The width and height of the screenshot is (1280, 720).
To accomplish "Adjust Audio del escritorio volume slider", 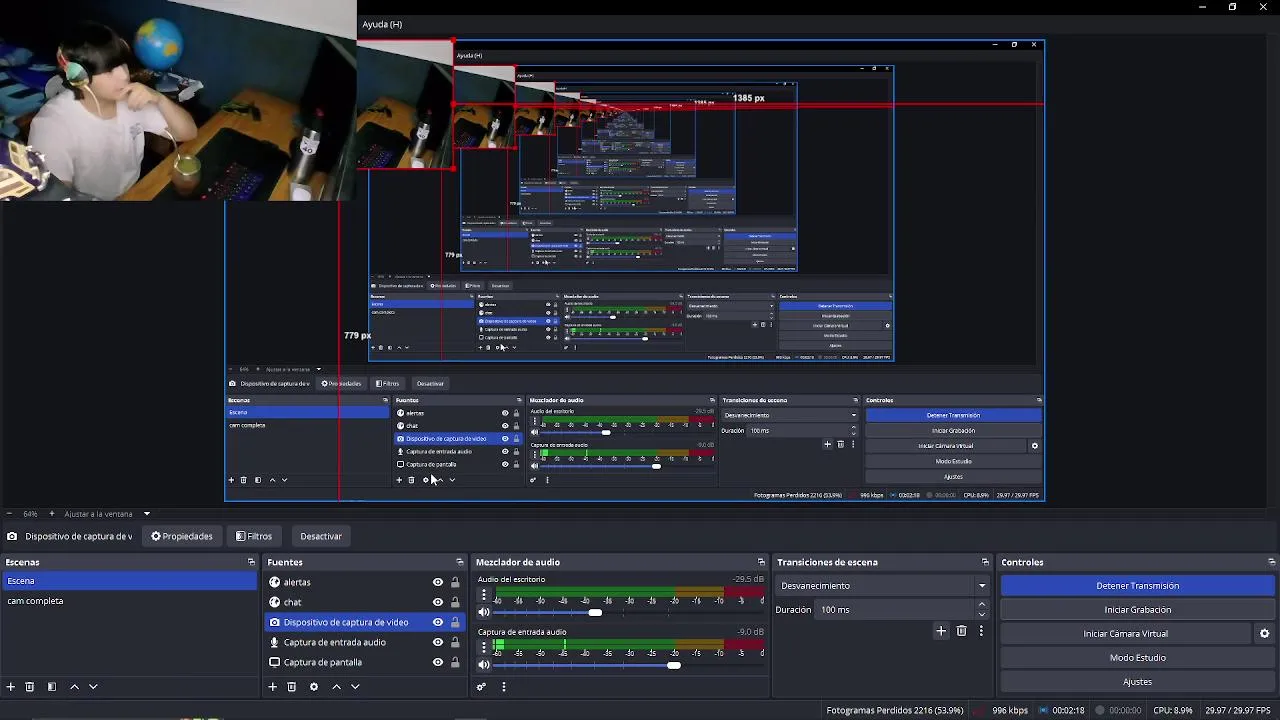I will click(595, 612).
